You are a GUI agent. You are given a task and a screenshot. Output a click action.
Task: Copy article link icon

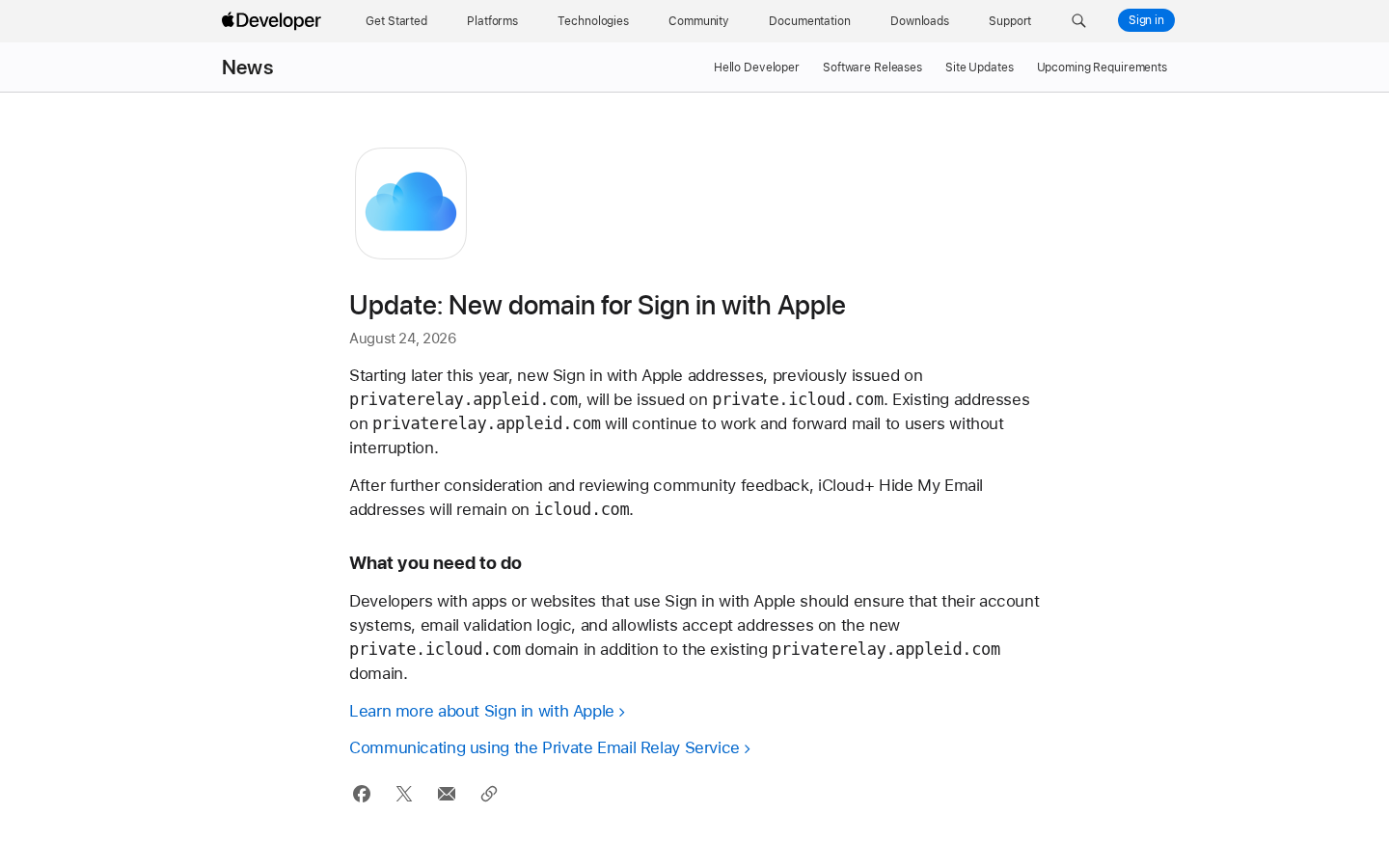tap(489, 794)
